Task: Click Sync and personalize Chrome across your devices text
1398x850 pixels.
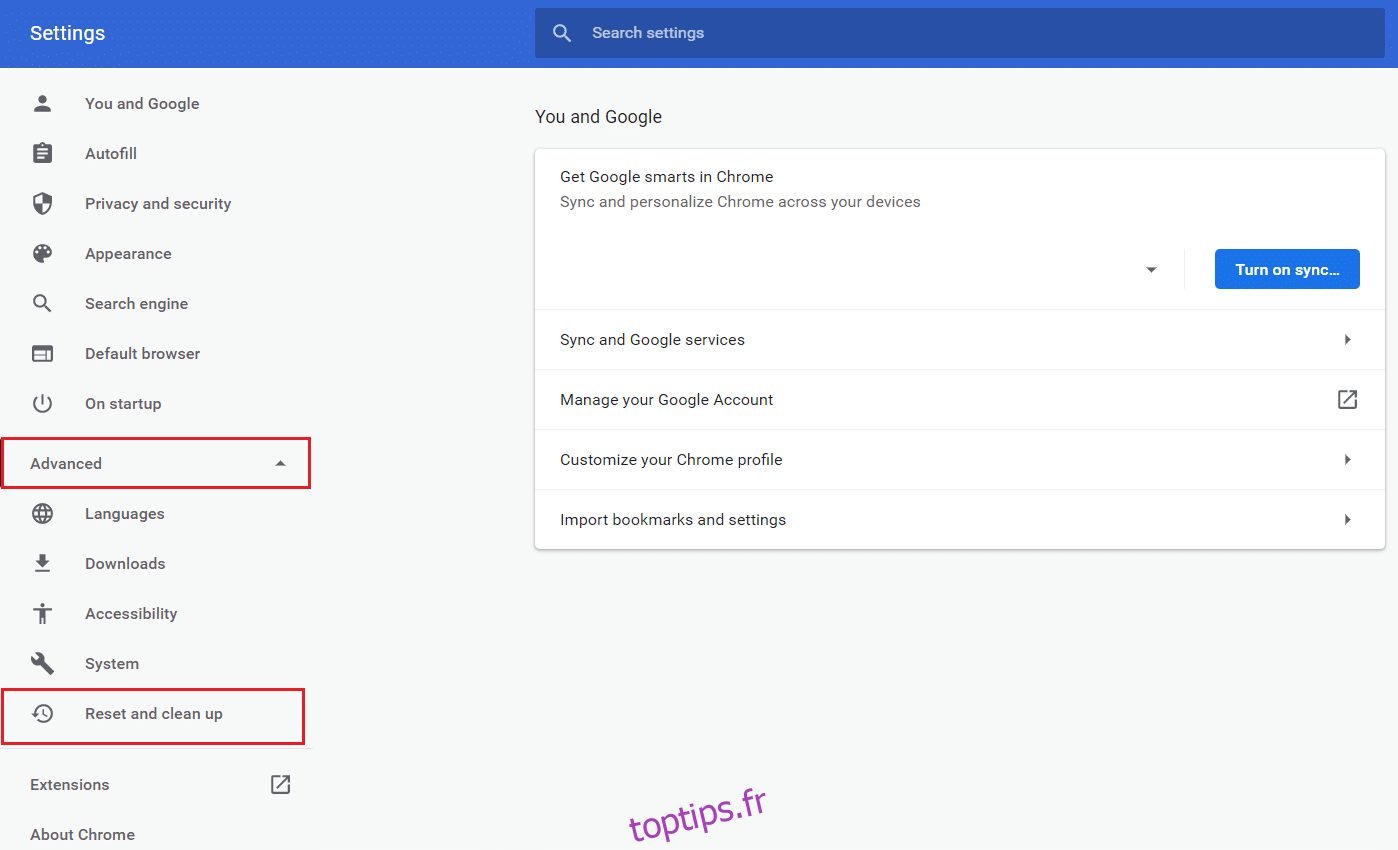Action: point(740,201)
